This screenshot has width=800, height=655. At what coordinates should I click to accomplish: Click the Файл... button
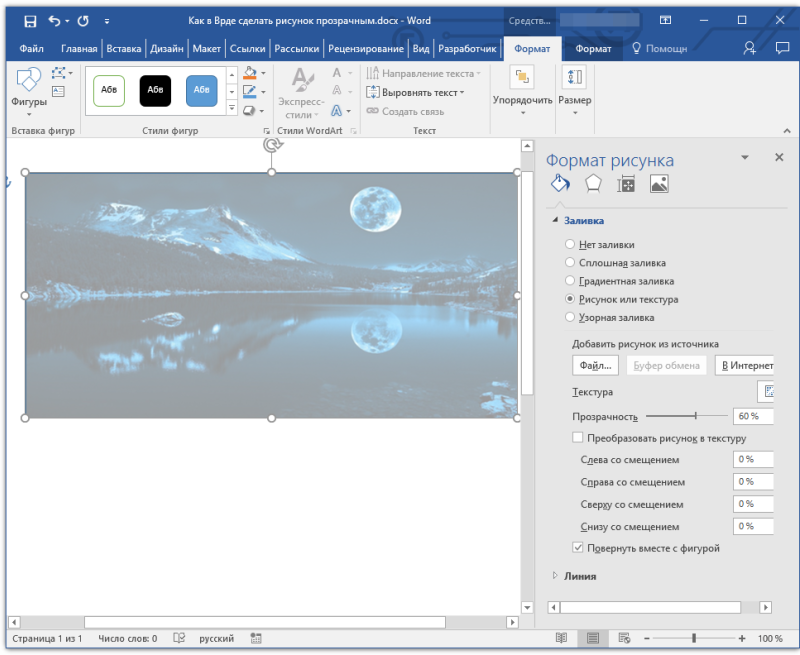(595, 365)
